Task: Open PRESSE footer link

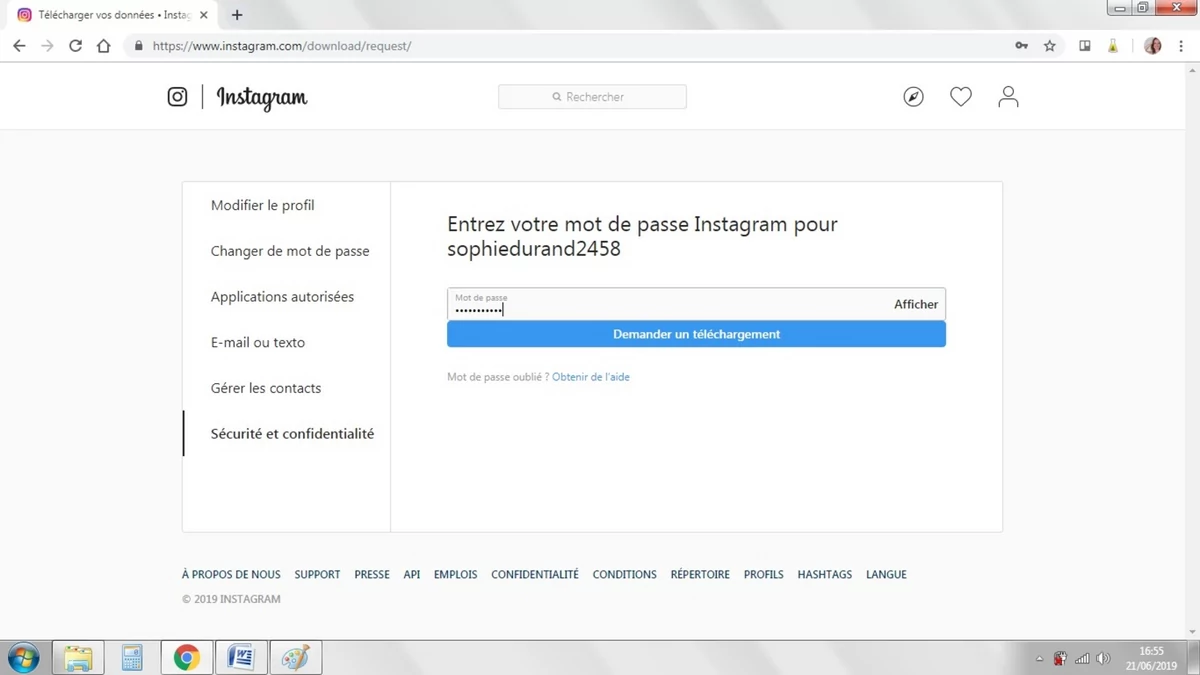Action: pyautogui.click(x=372, y=574)
